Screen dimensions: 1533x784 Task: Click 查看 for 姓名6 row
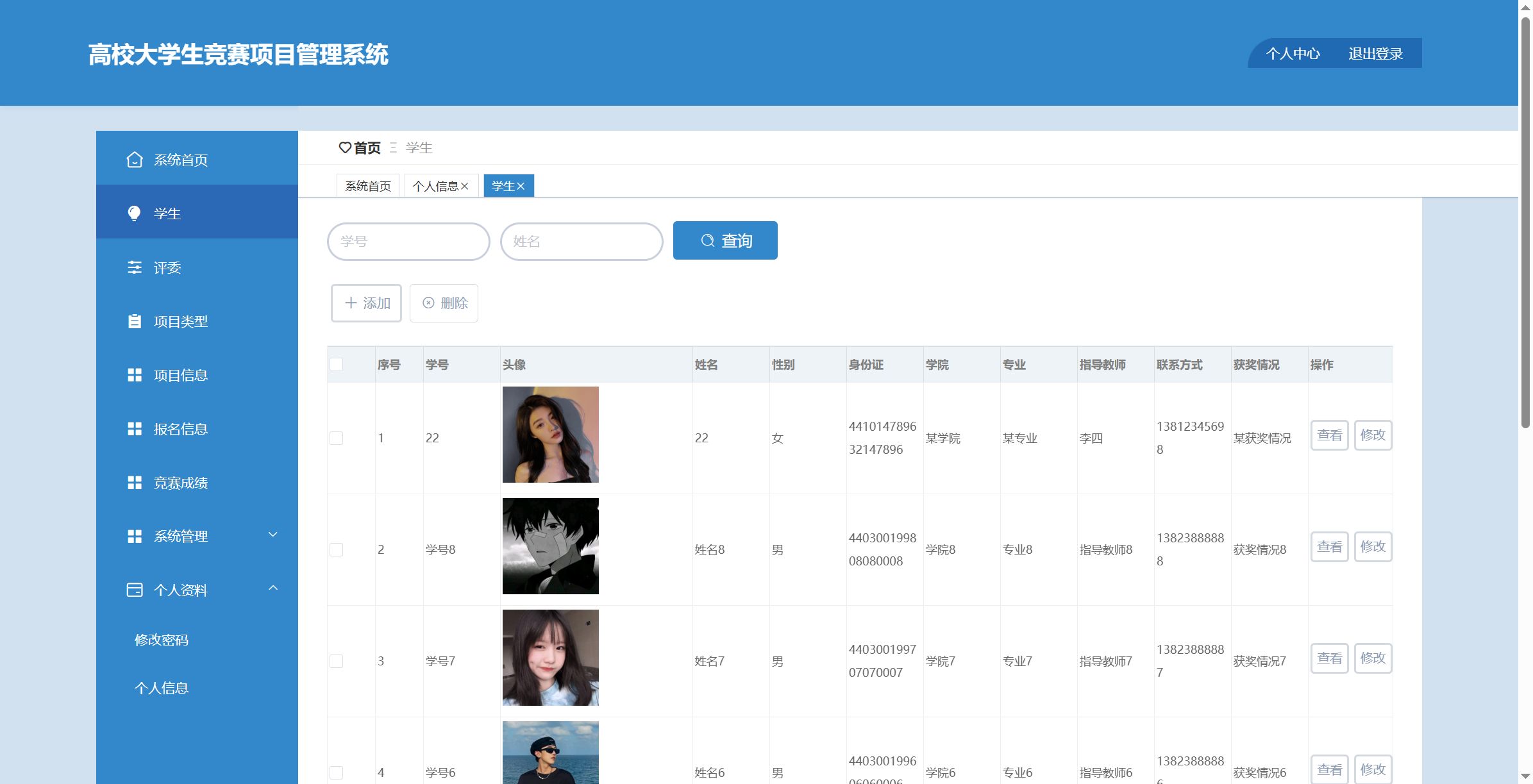[1330, 769]
